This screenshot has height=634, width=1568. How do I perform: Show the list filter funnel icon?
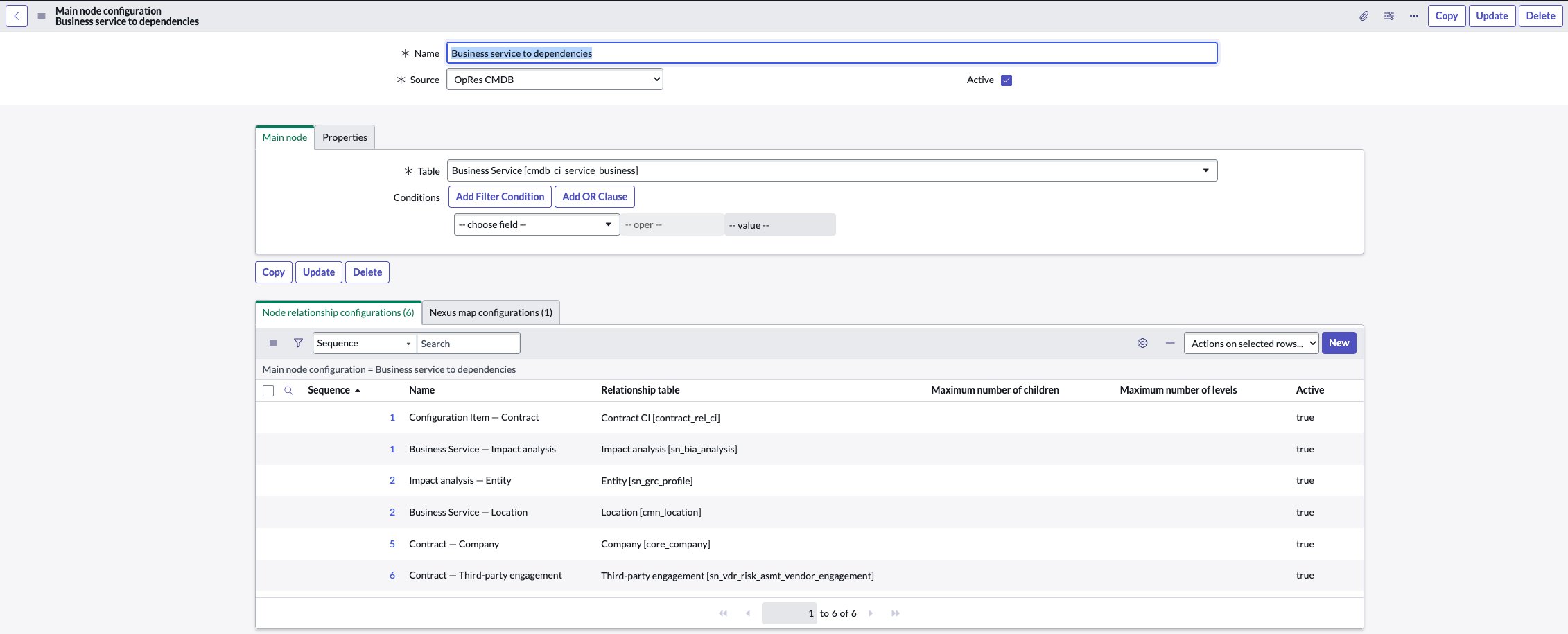tap(298, 343)
